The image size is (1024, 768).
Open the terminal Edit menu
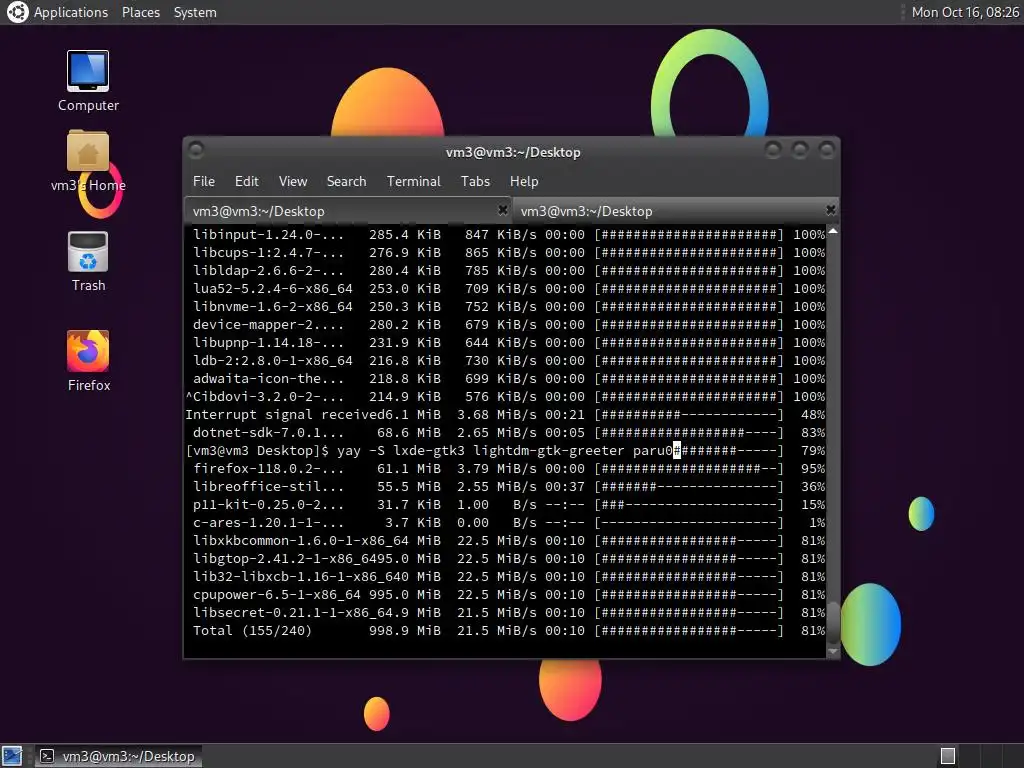tap(246, 182)
